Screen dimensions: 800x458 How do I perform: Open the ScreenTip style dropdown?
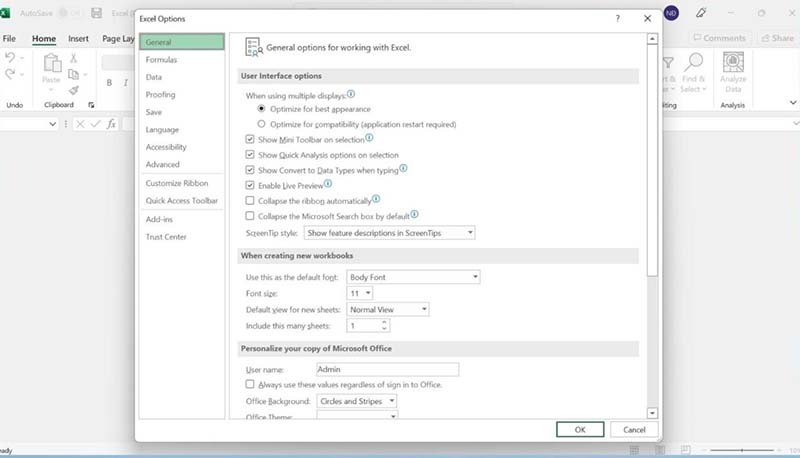point(389,233)
